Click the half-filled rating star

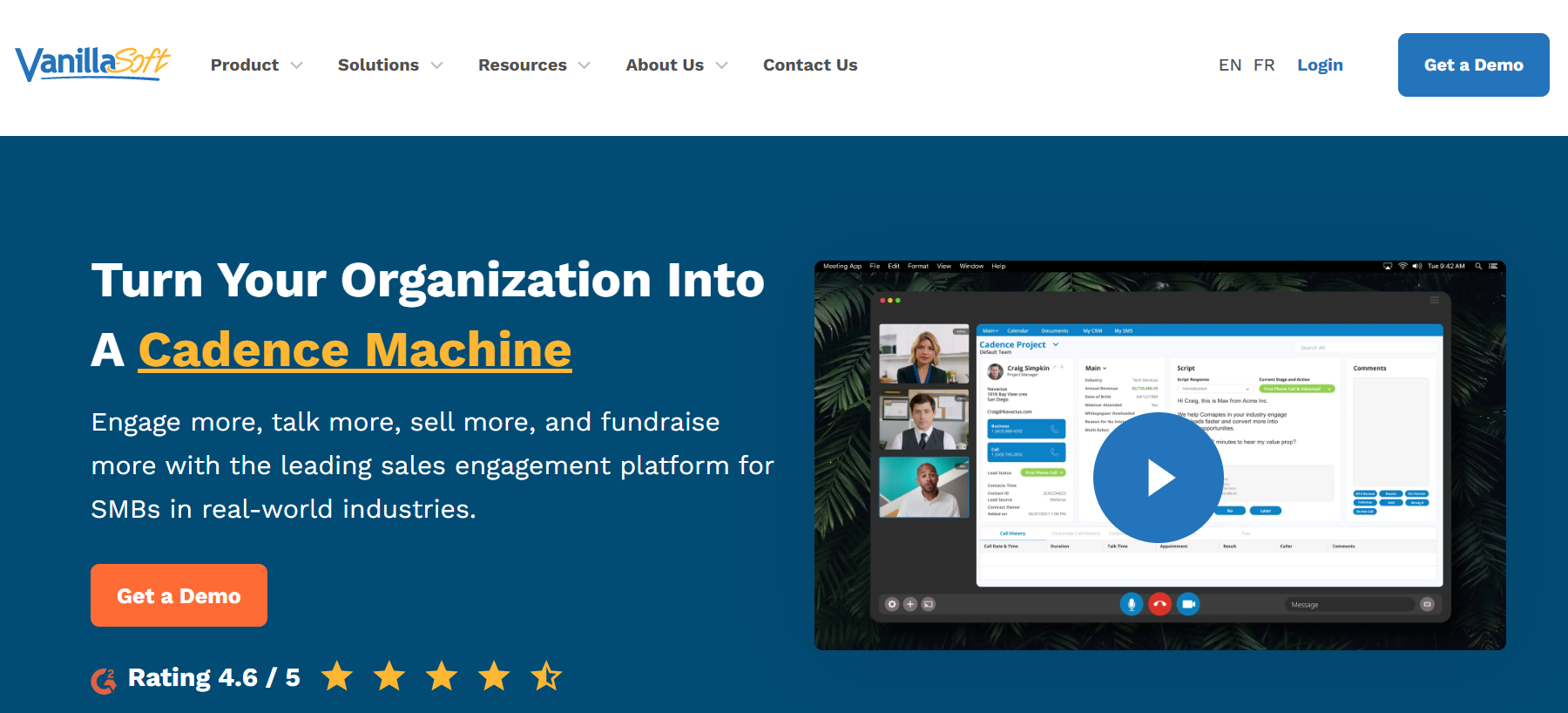point(546,676)
